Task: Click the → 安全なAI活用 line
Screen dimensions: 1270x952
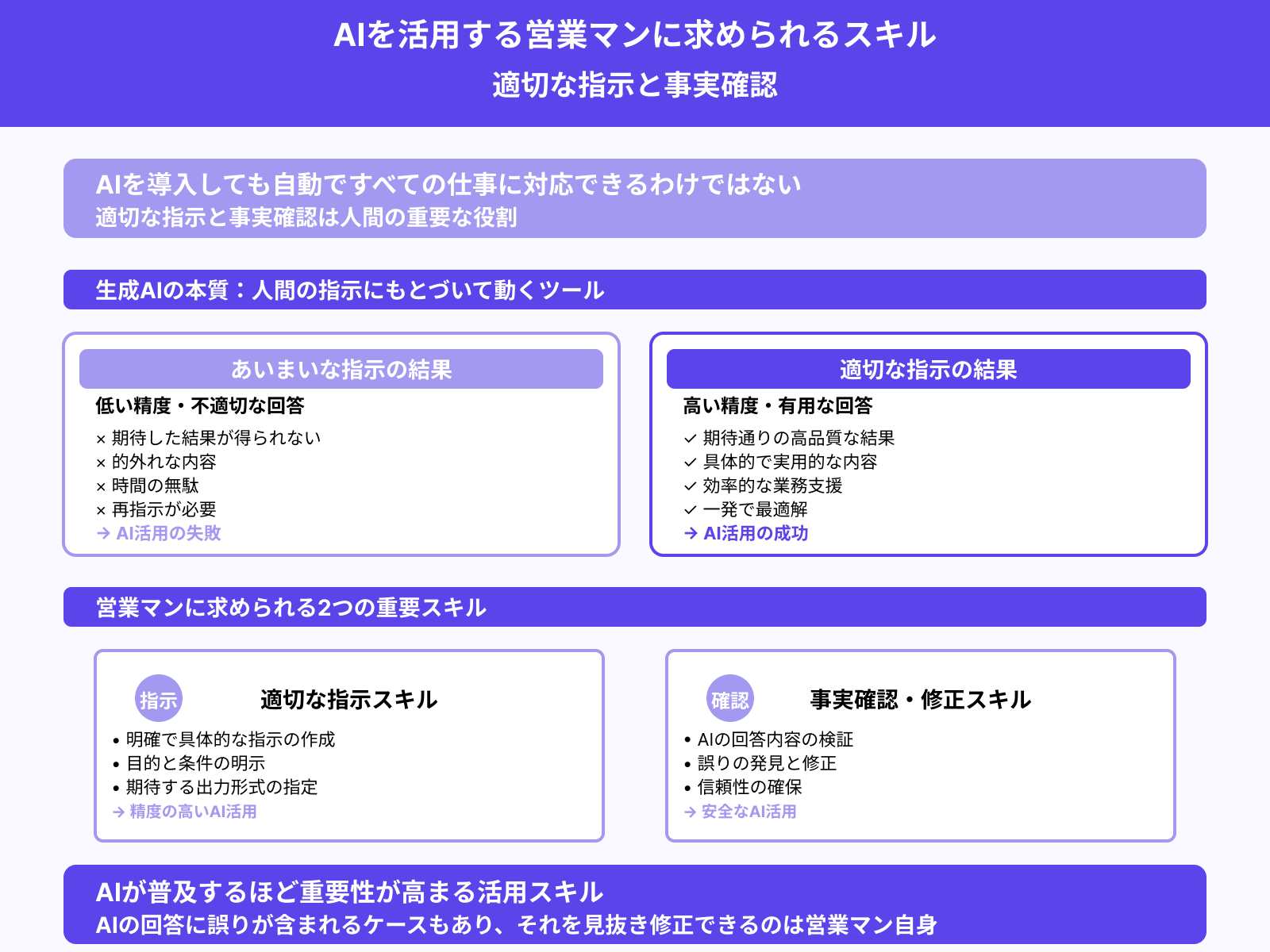Action: pos(740,812)
